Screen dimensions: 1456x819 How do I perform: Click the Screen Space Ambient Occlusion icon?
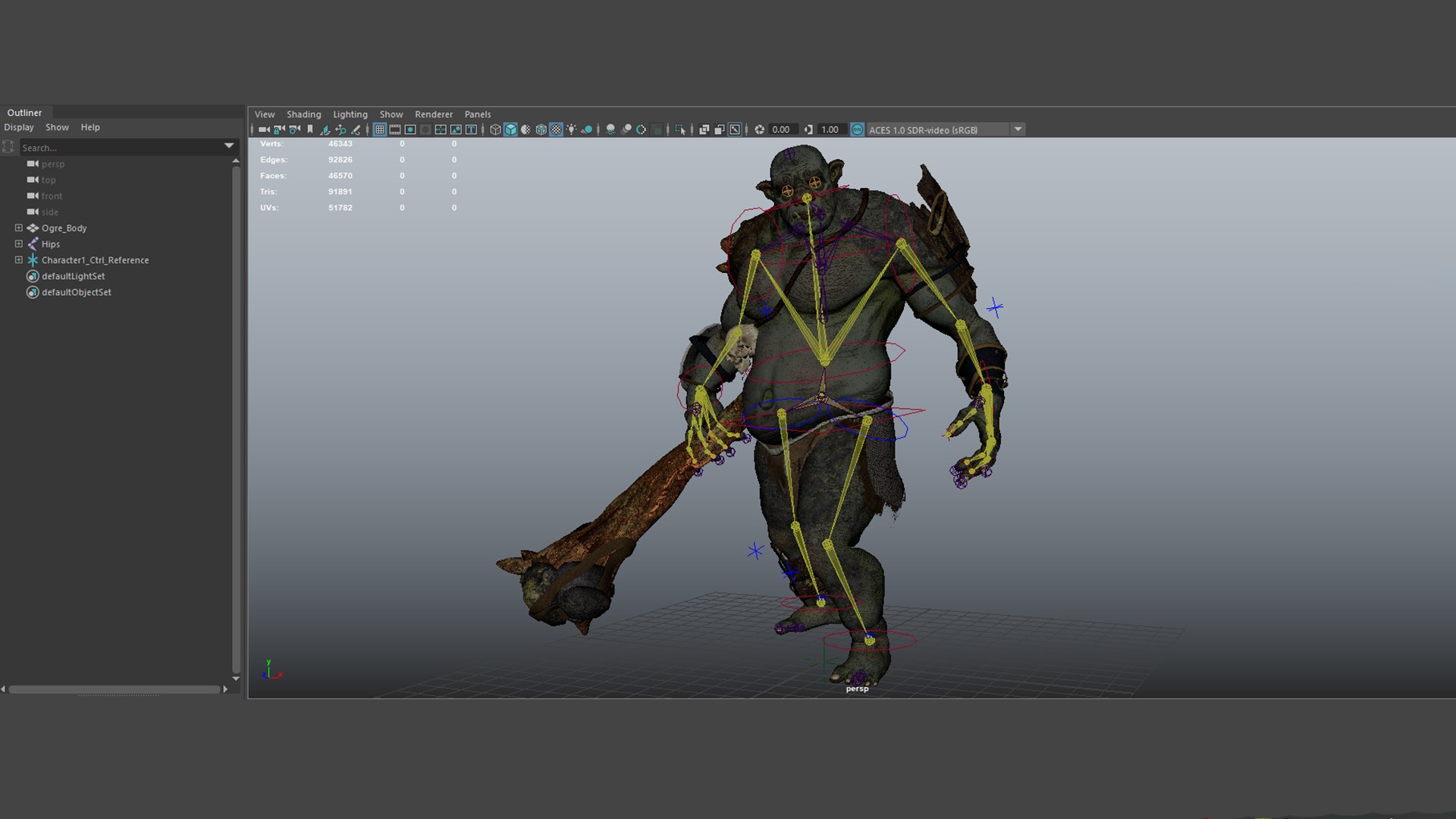pyautogui.click(x=610, y=130)
